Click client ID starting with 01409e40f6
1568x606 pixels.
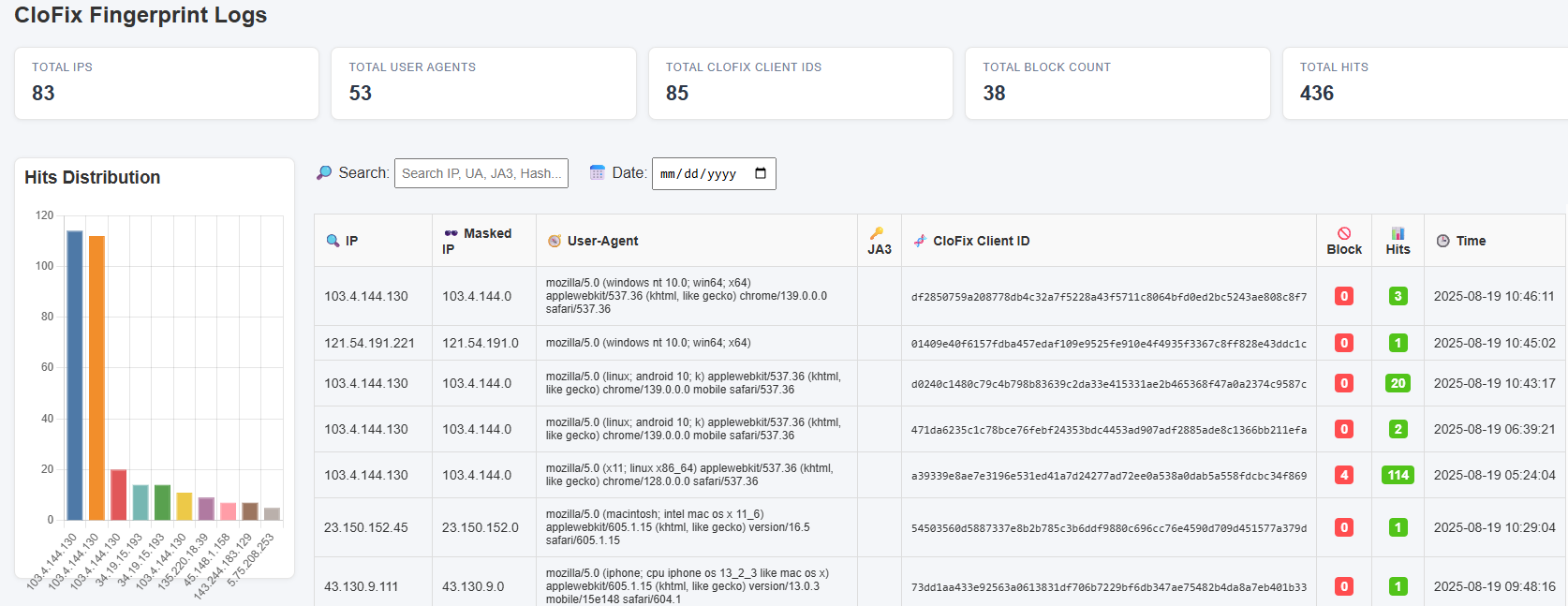[x=1109, y=344]
